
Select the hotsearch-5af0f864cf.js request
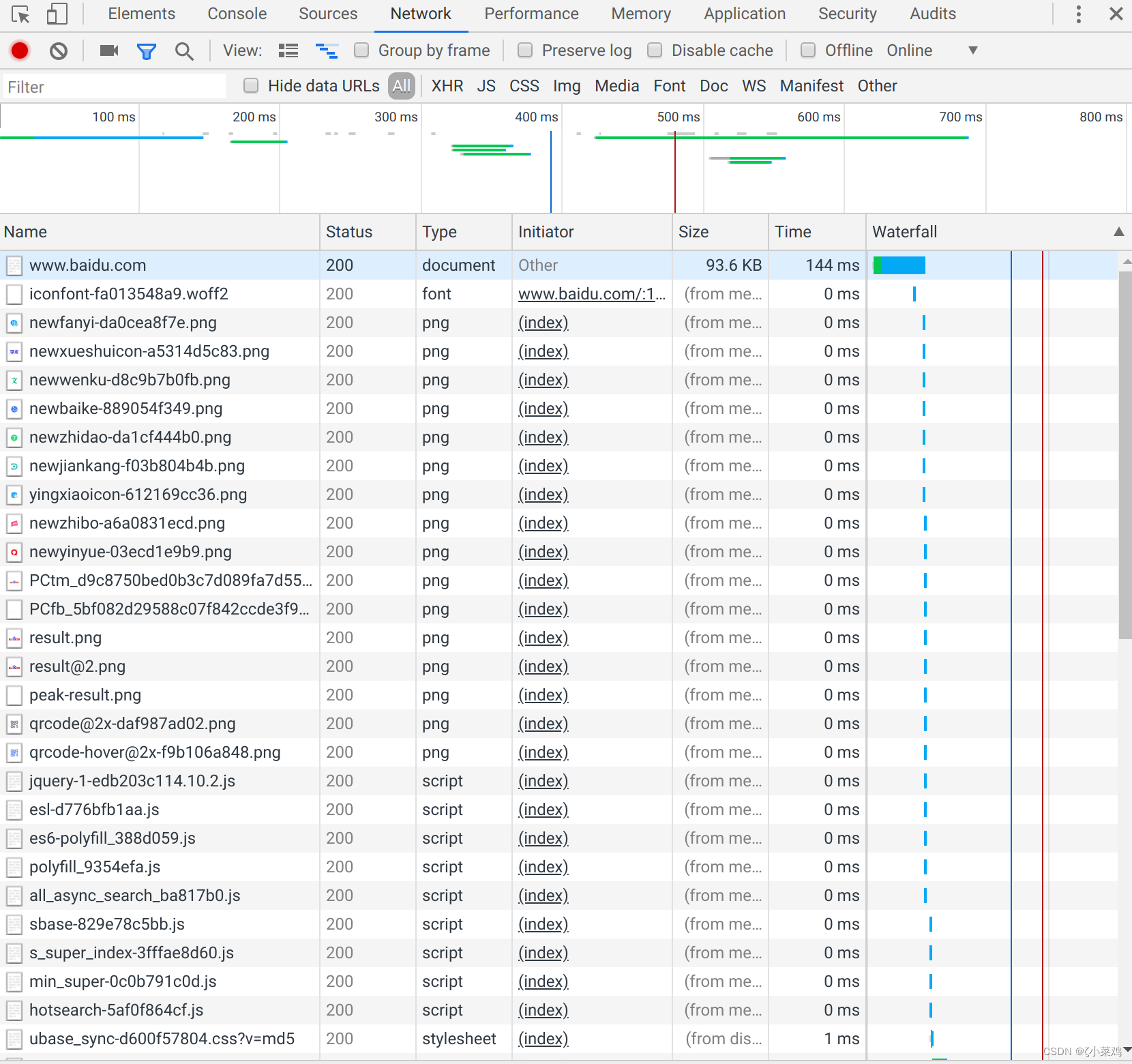click(x=117, y=1010)
